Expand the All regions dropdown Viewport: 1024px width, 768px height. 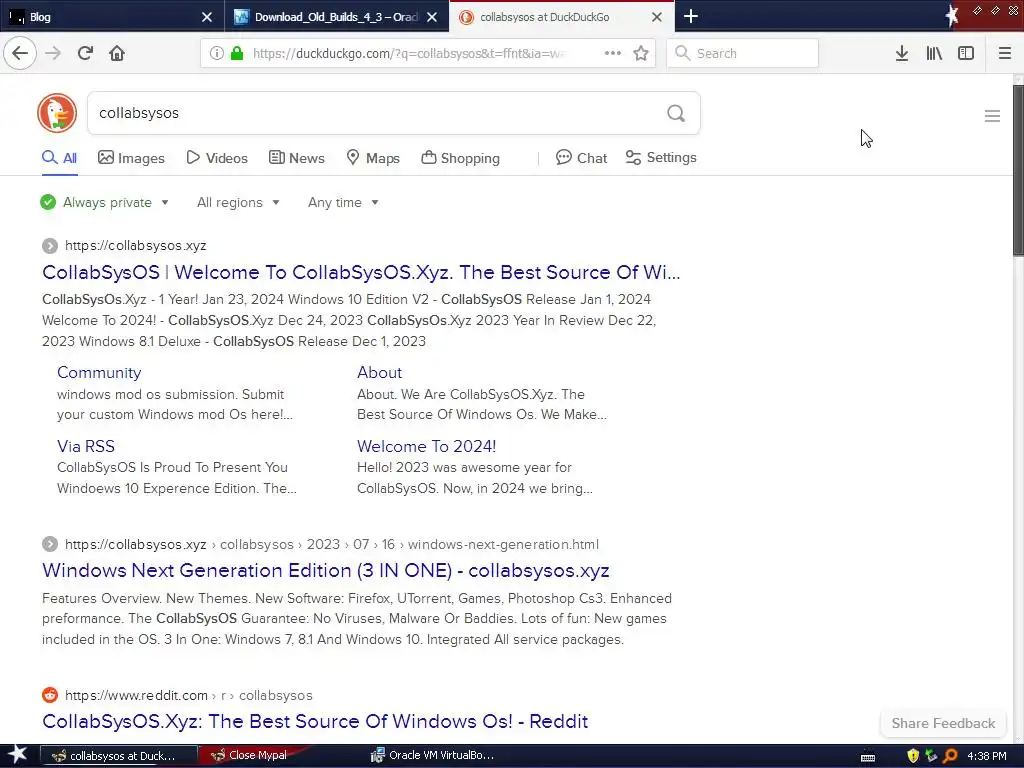point(238,202)
